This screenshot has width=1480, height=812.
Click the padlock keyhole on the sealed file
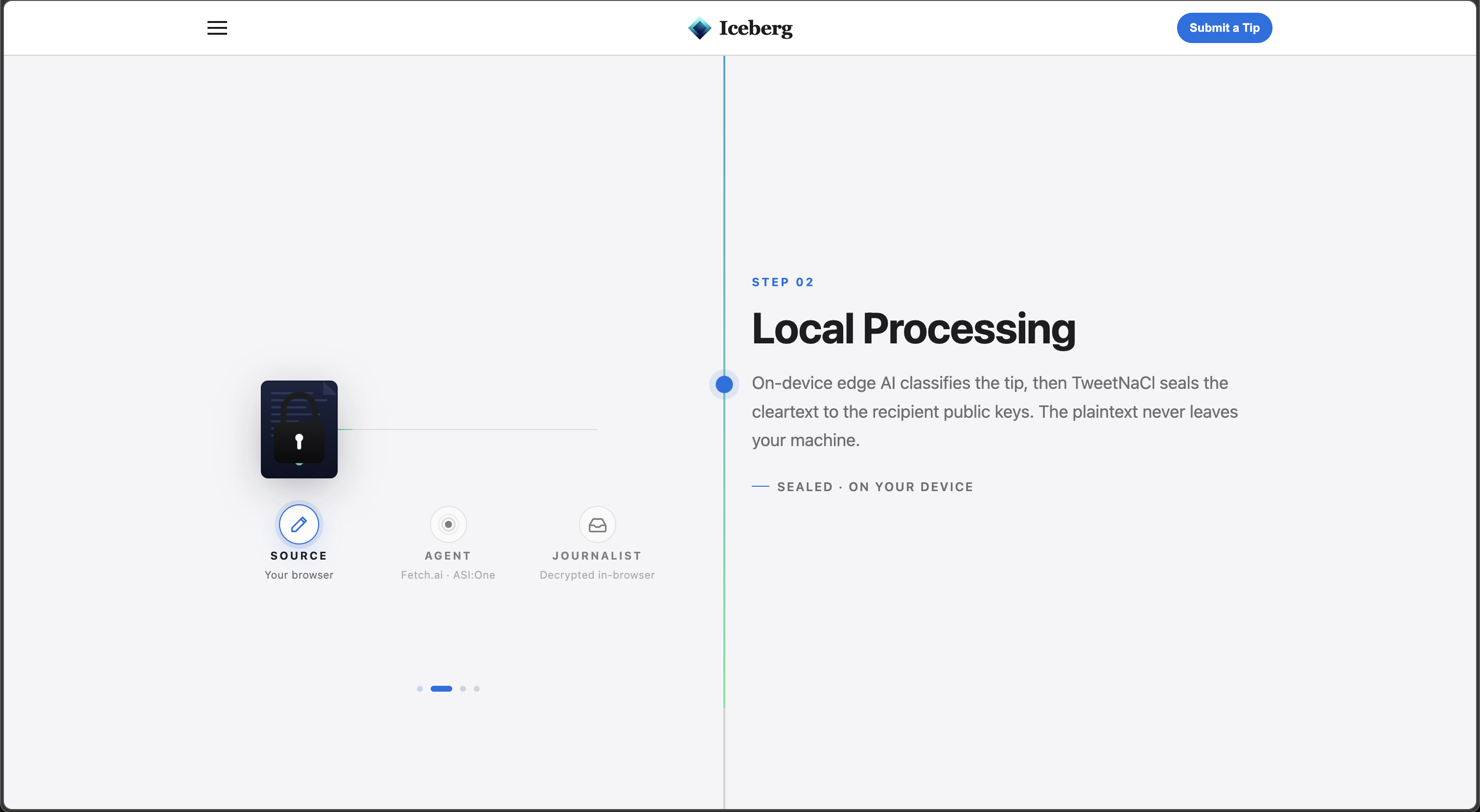(299, 442)
